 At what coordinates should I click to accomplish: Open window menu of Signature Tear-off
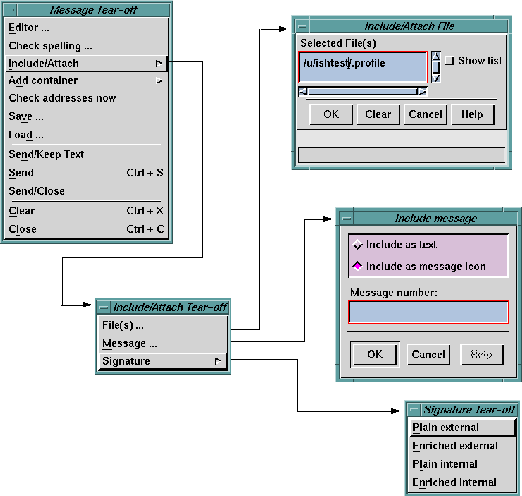pyautogui.click(x=414, y=409)
